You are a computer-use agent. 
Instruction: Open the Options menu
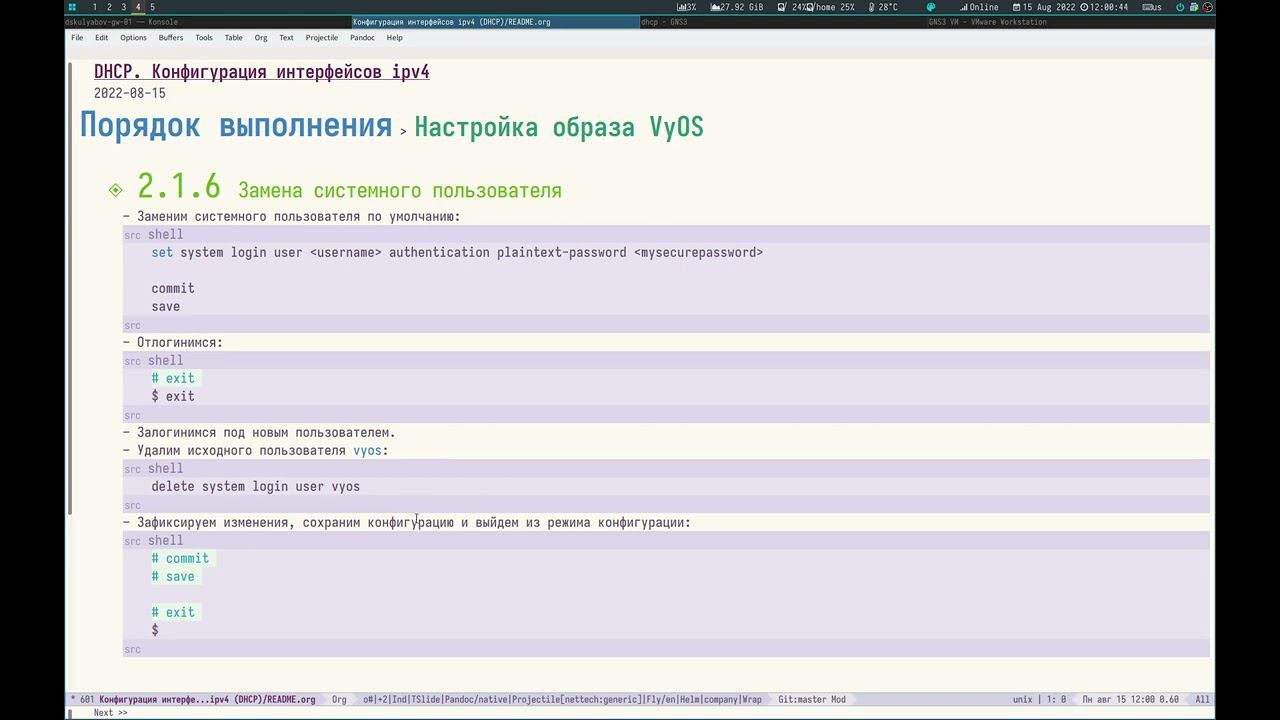click(x=133, y=38)
